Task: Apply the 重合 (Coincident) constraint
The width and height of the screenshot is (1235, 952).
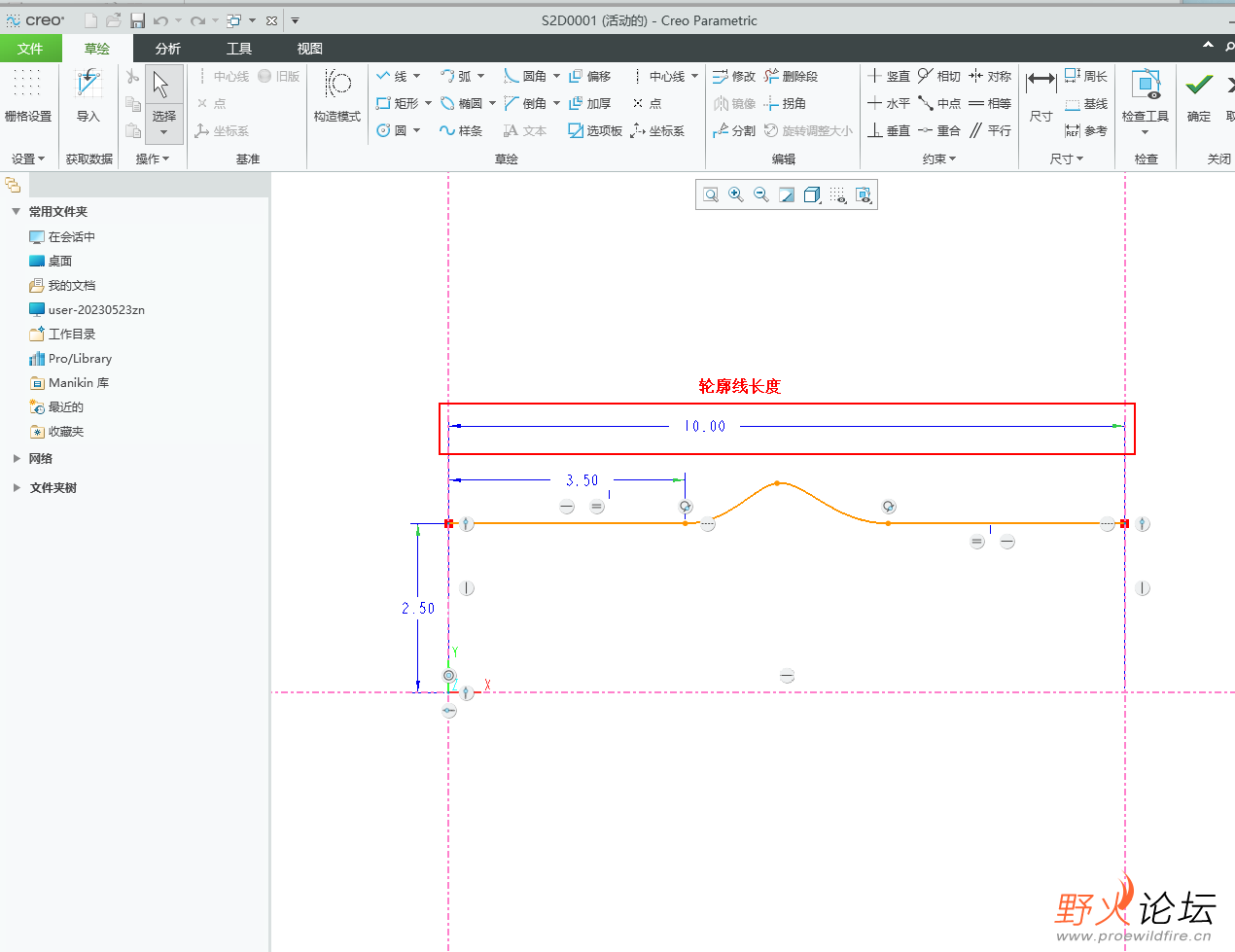Action: (x=939, y=130)
